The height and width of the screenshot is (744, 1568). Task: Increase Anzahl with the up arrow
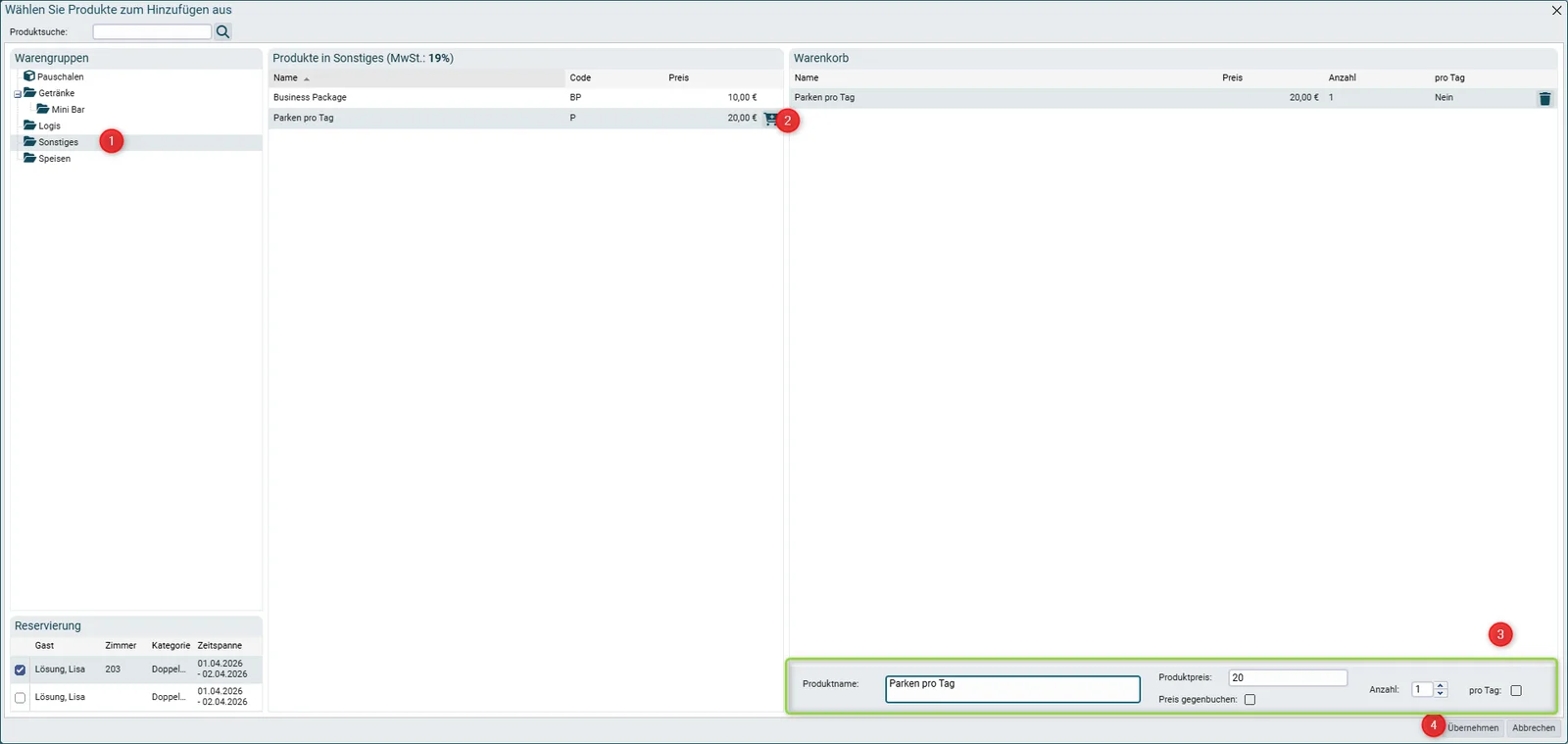coord(1440,685)
